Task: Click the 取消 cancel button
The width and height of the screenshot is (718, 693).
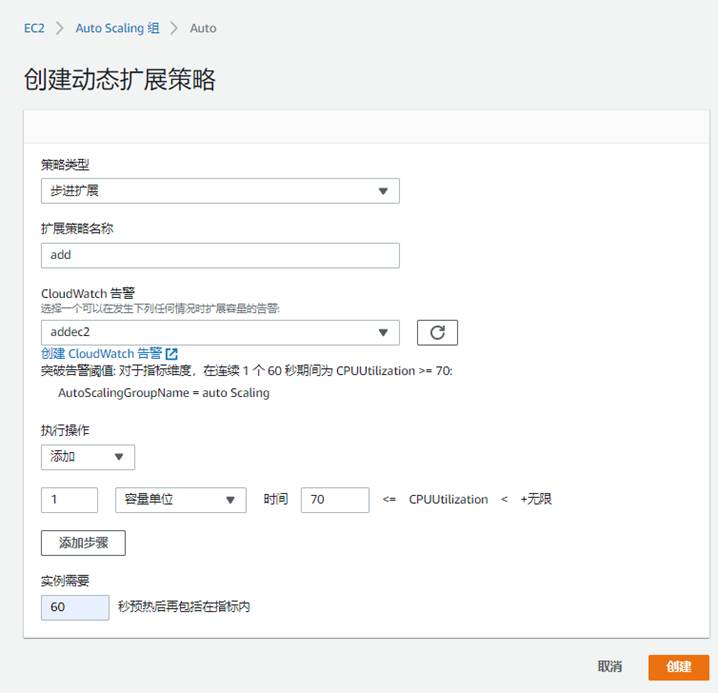Action: tap(609, 667)
